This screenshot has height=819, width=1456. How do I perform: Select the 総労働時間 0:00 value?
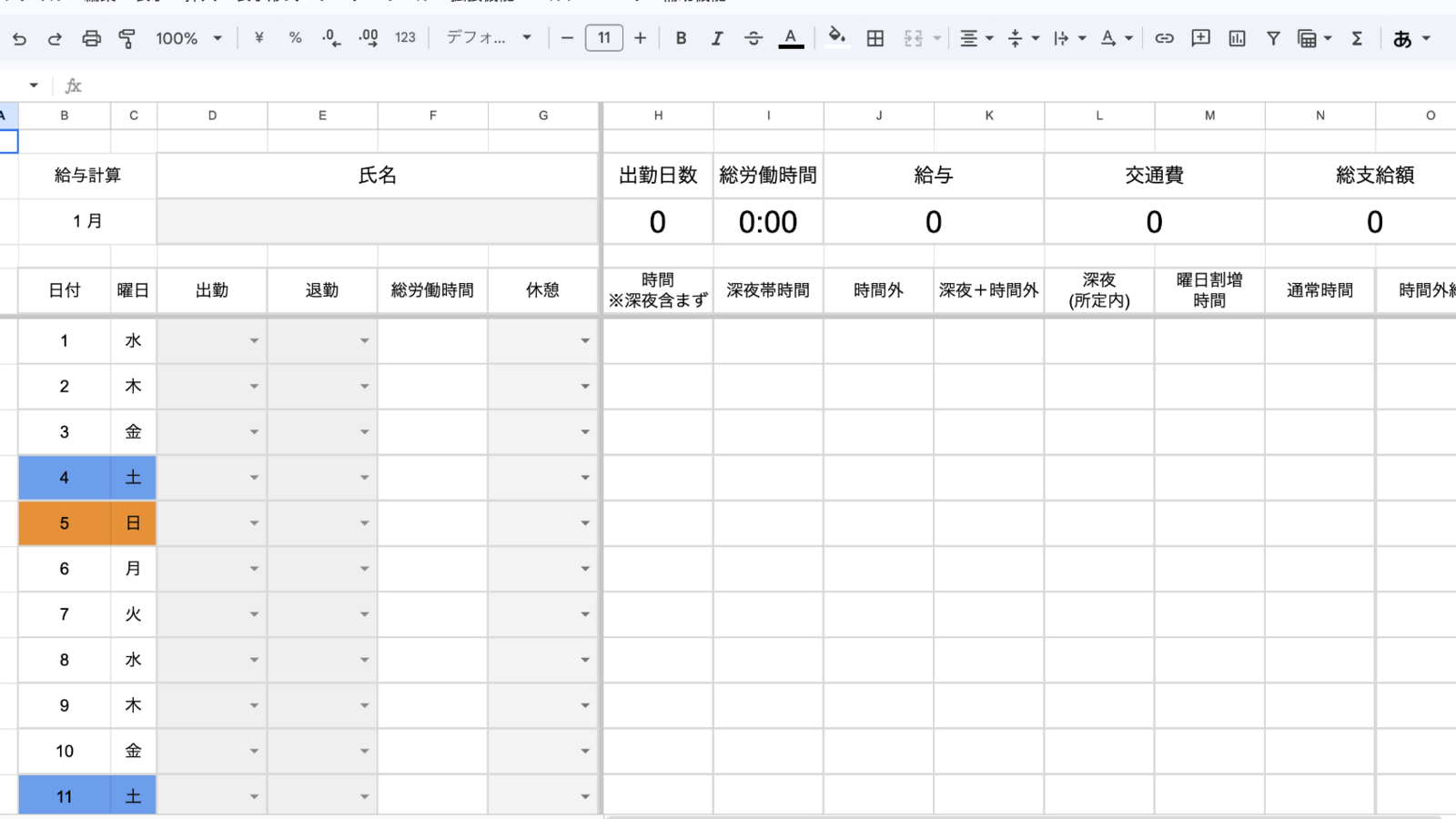(768, 221)
